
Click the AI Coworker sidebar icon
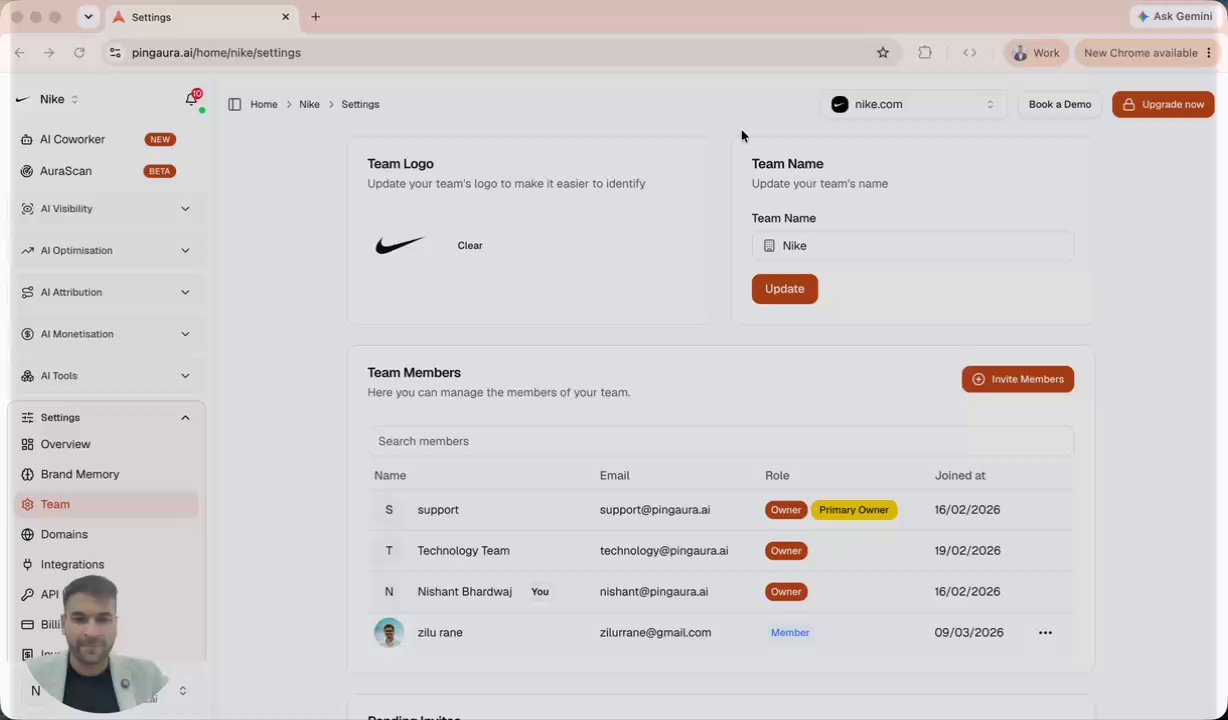(x=27, y=139)
